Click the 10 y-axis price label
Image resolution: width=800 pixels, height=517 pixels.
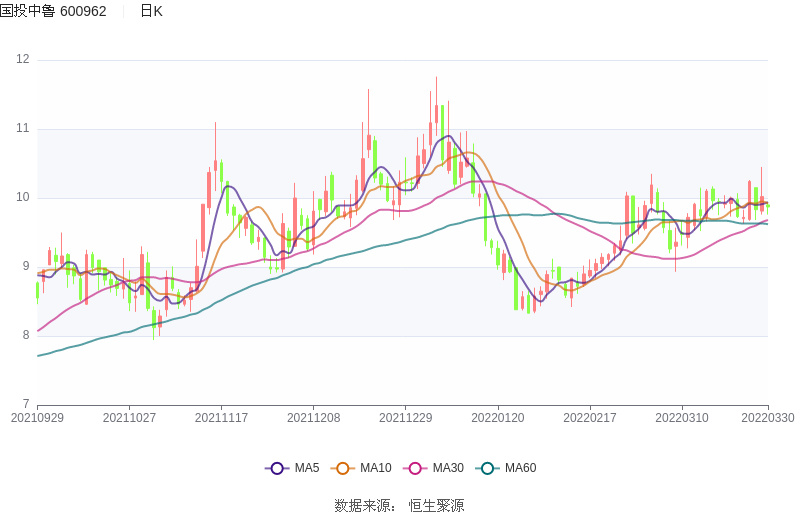[22, 198]
